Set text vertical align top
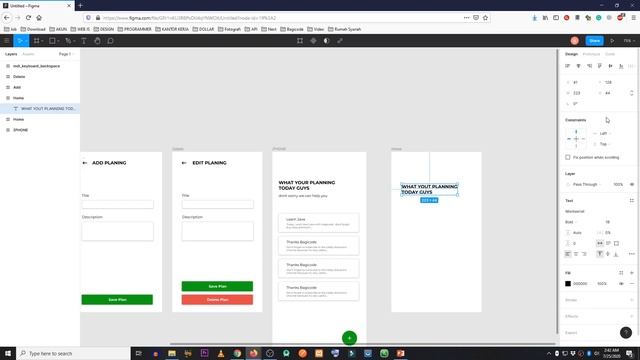This screenshot has width=640, height=360. coord(600,254)
